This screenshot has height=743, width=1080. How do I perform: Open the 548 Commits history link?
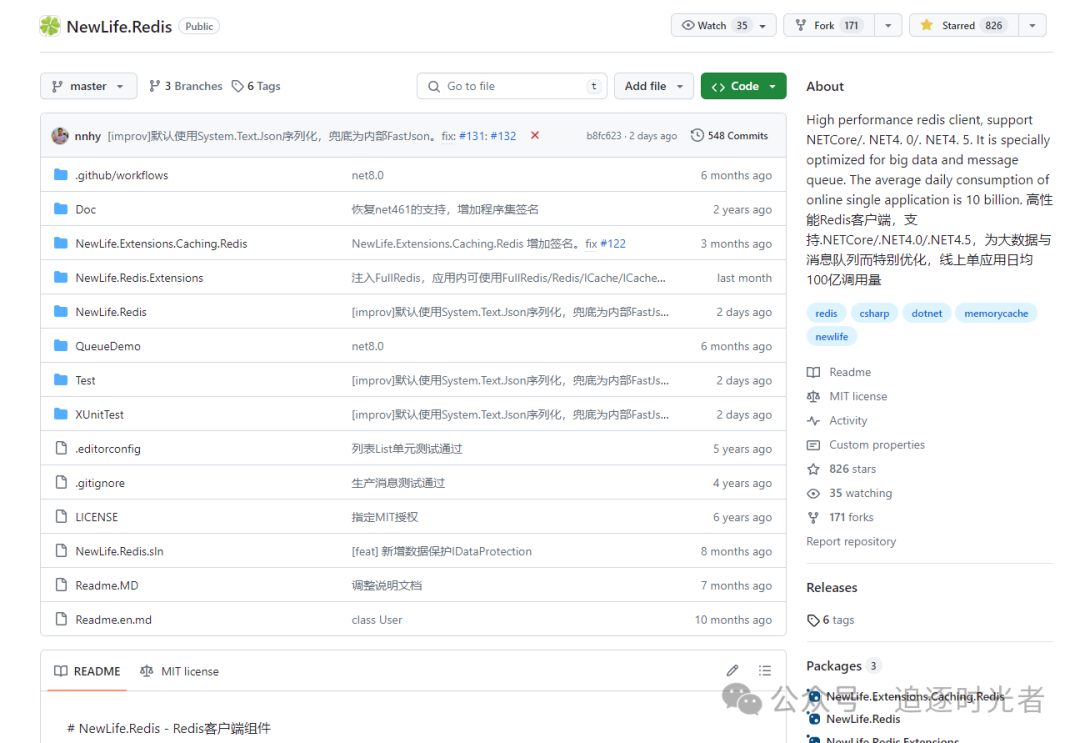[x=729, y=136]
